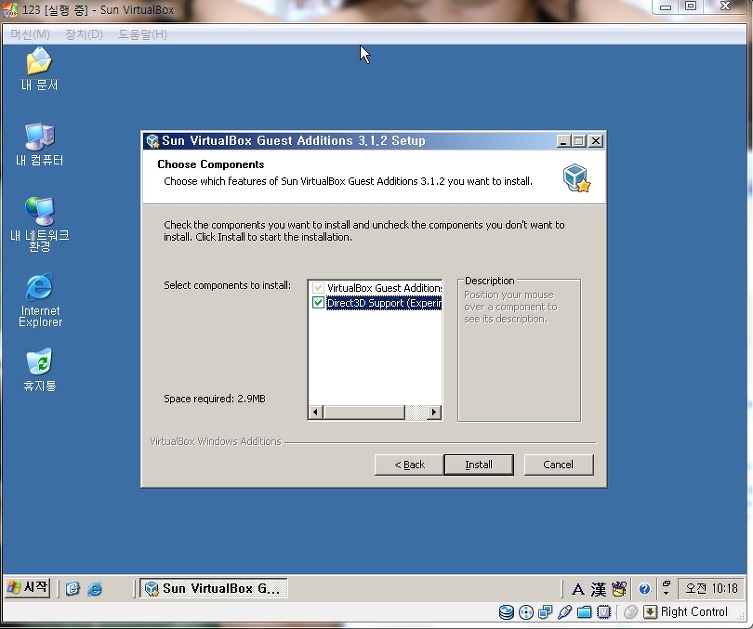Toggle the VirtualBox Guest Additions checkbox
753x629 pixels.
[x=318, y=288]
